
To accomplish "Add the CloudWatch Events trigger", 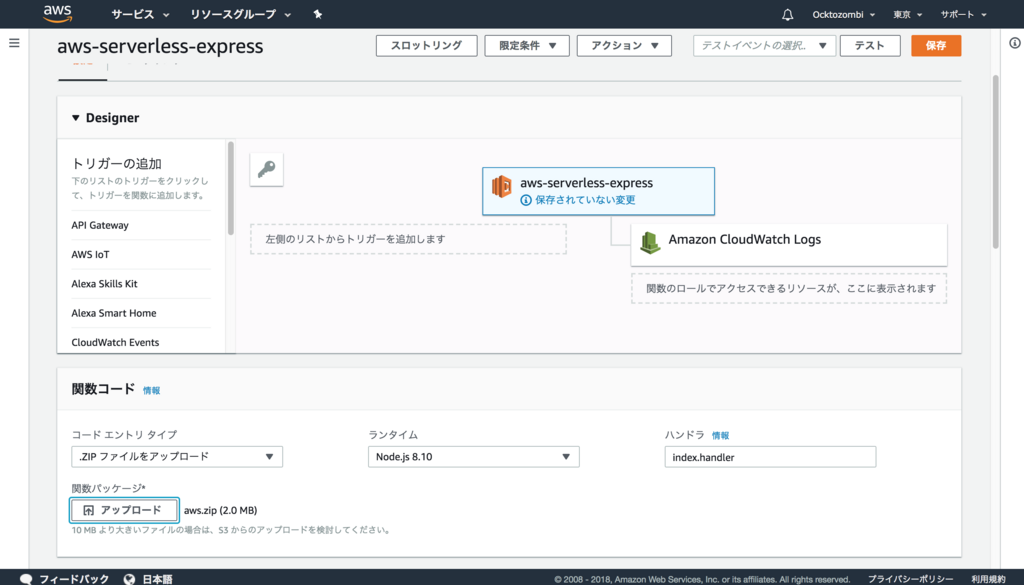I will tap(115, 343).
